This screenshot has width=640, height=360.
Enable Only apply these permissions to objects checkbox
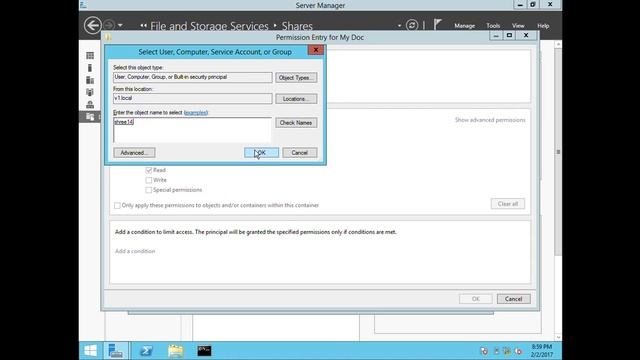pyautogui.click(x=117, y=205)
